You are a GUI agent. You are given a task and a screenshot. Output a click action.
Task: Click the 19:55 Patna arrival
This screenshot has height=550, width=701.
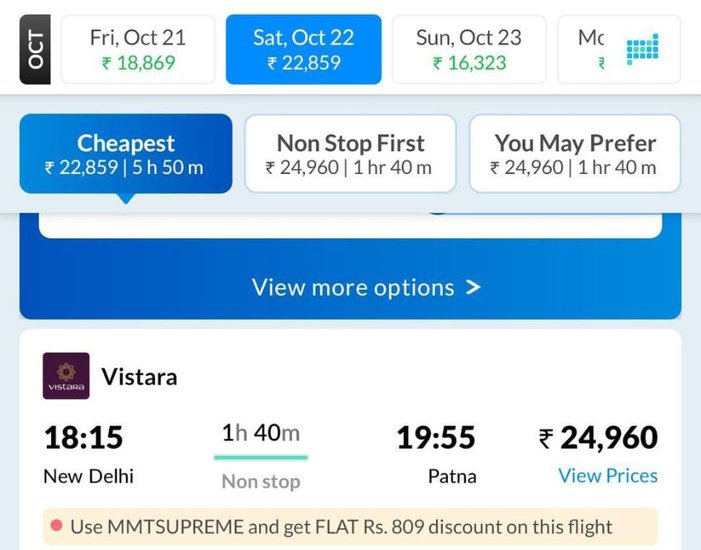pos(436,454)
